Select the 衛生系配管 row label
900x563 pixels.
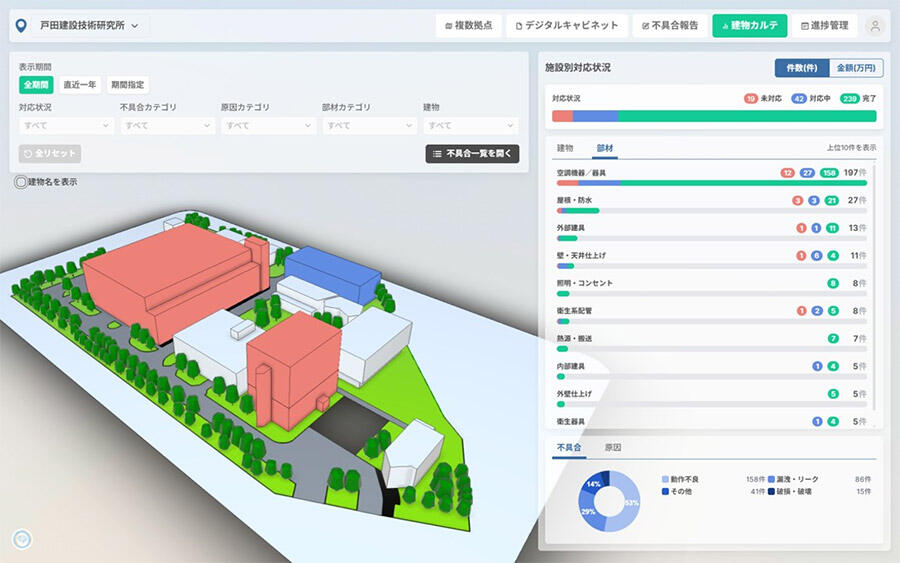pyautogui.click(x=574, y=310)
